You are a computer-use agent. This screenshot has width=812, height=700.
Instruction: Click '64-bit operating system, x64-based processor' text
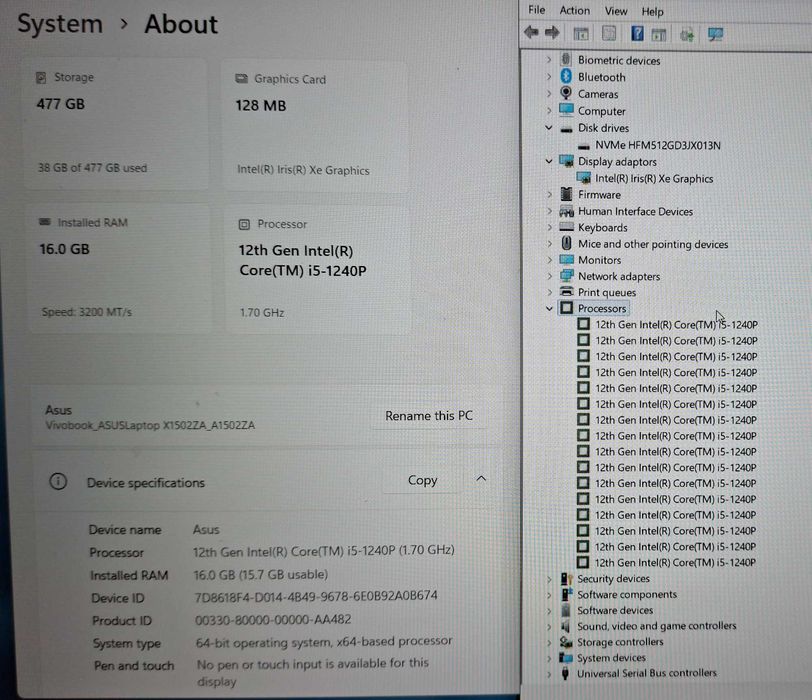pos(324,641)
